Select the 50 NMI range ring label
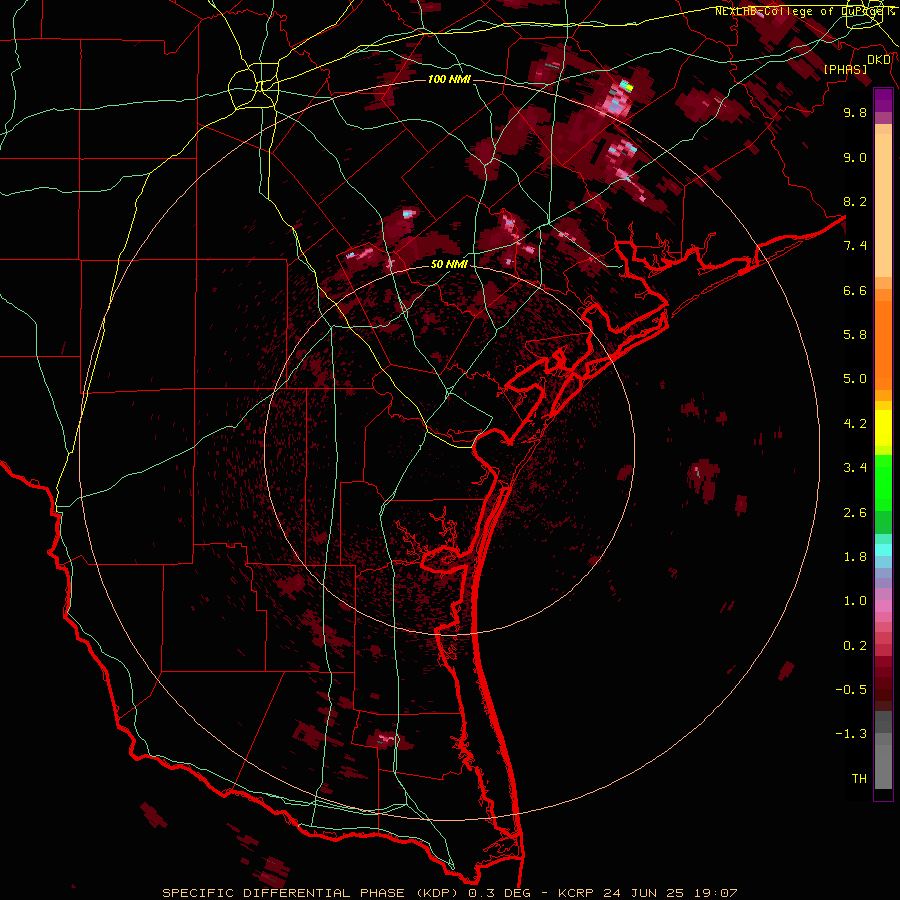This screenshot has width=900, height=900. (449, 264)
